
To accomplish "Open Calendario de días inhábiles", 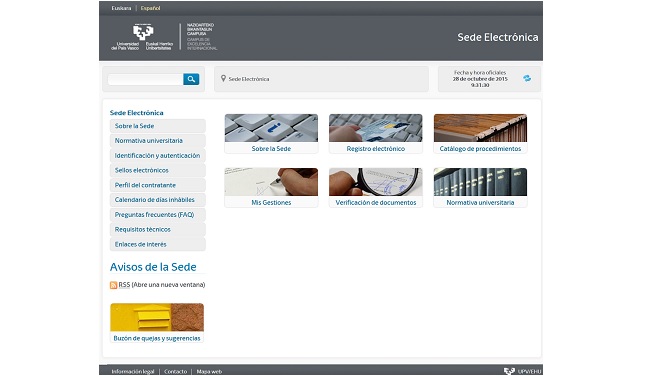I will (158, 200).
